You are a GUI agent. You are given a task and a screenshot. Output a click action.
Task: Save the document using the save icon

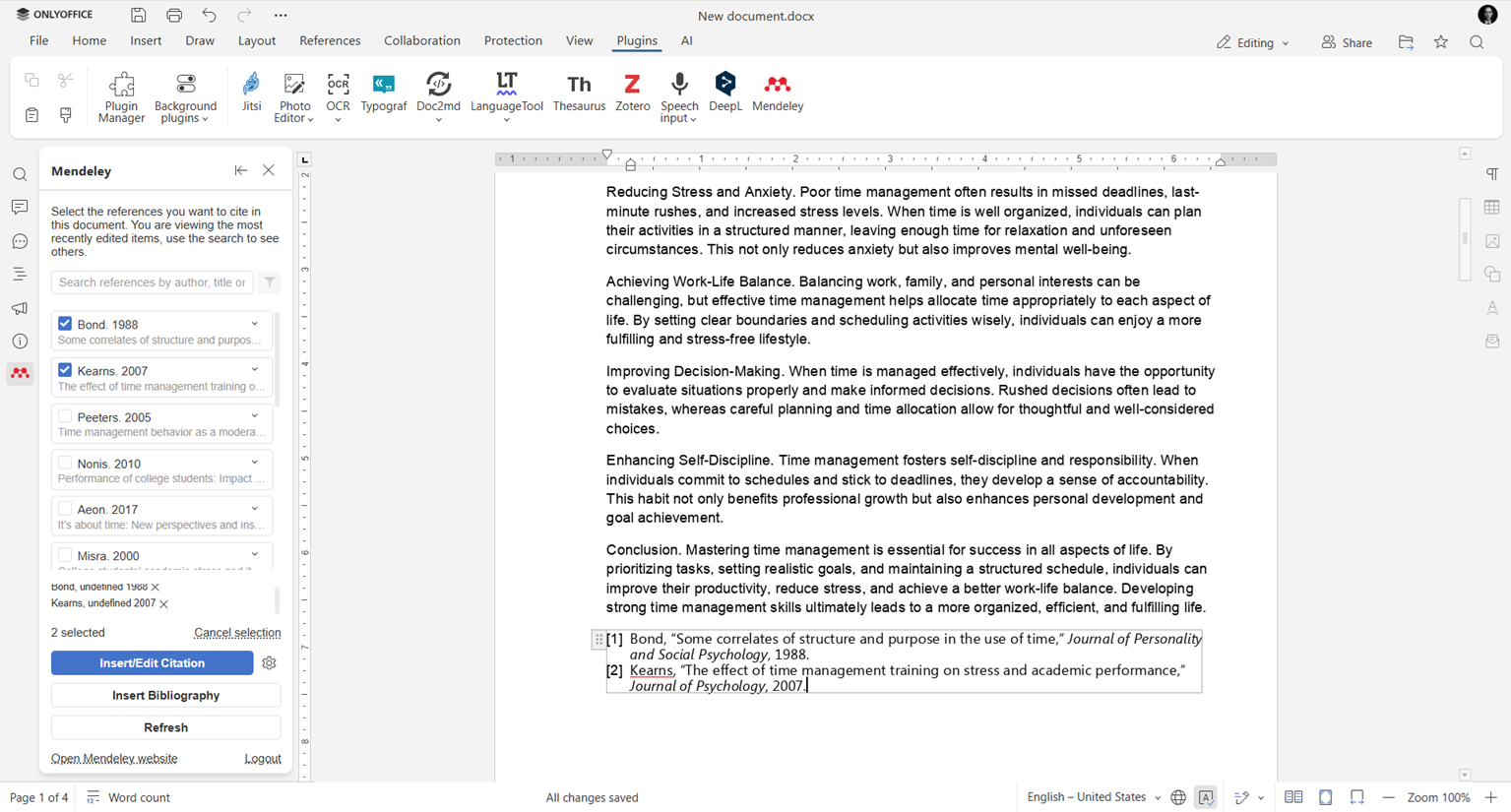139,15
